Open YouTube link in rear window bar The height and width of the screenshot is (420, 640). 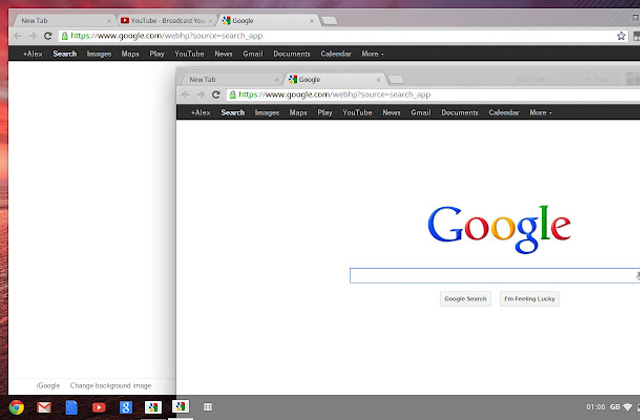click(x=189, y=54)
